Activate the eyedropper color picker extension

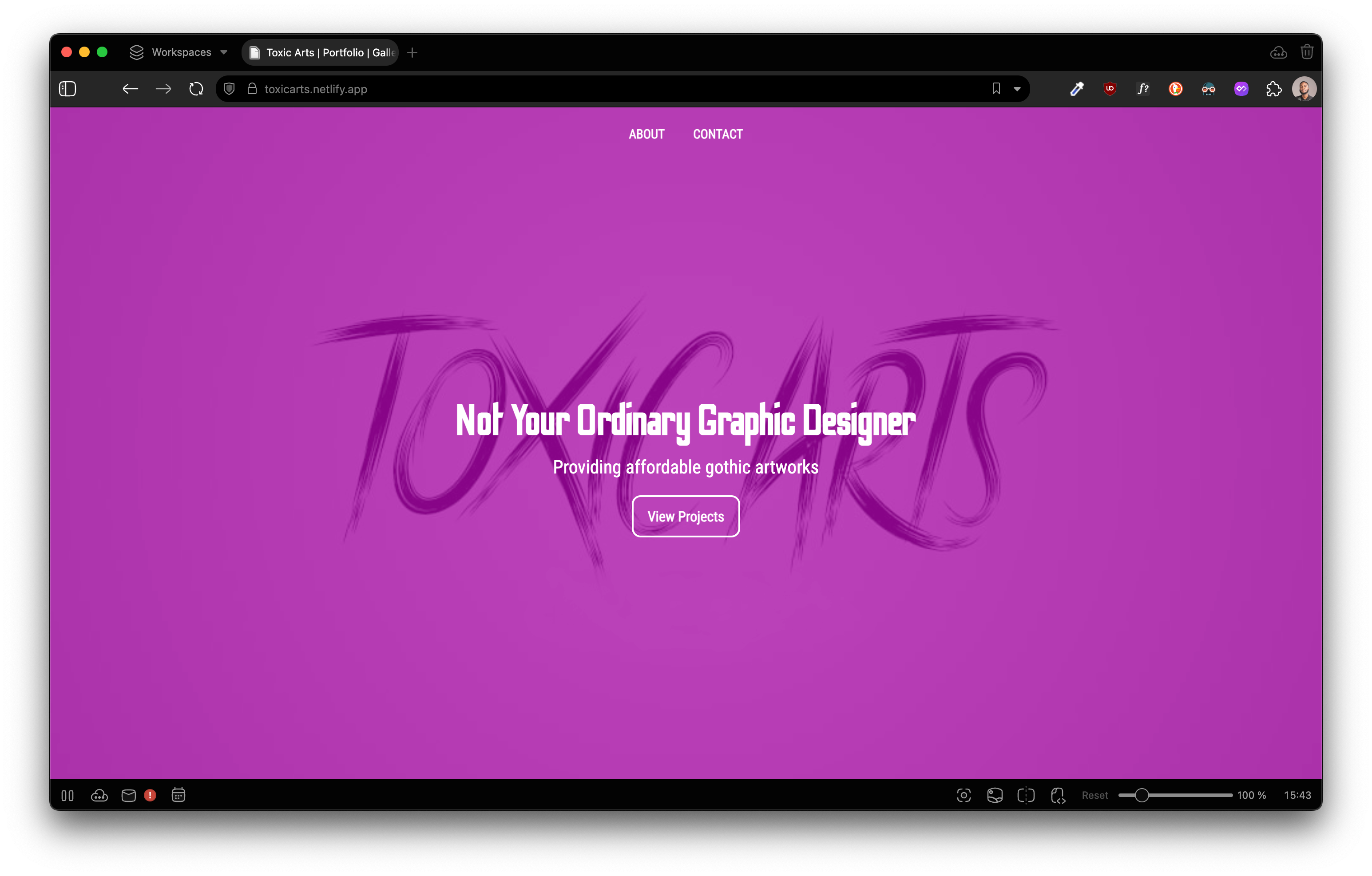click(x=1077, y=89)
